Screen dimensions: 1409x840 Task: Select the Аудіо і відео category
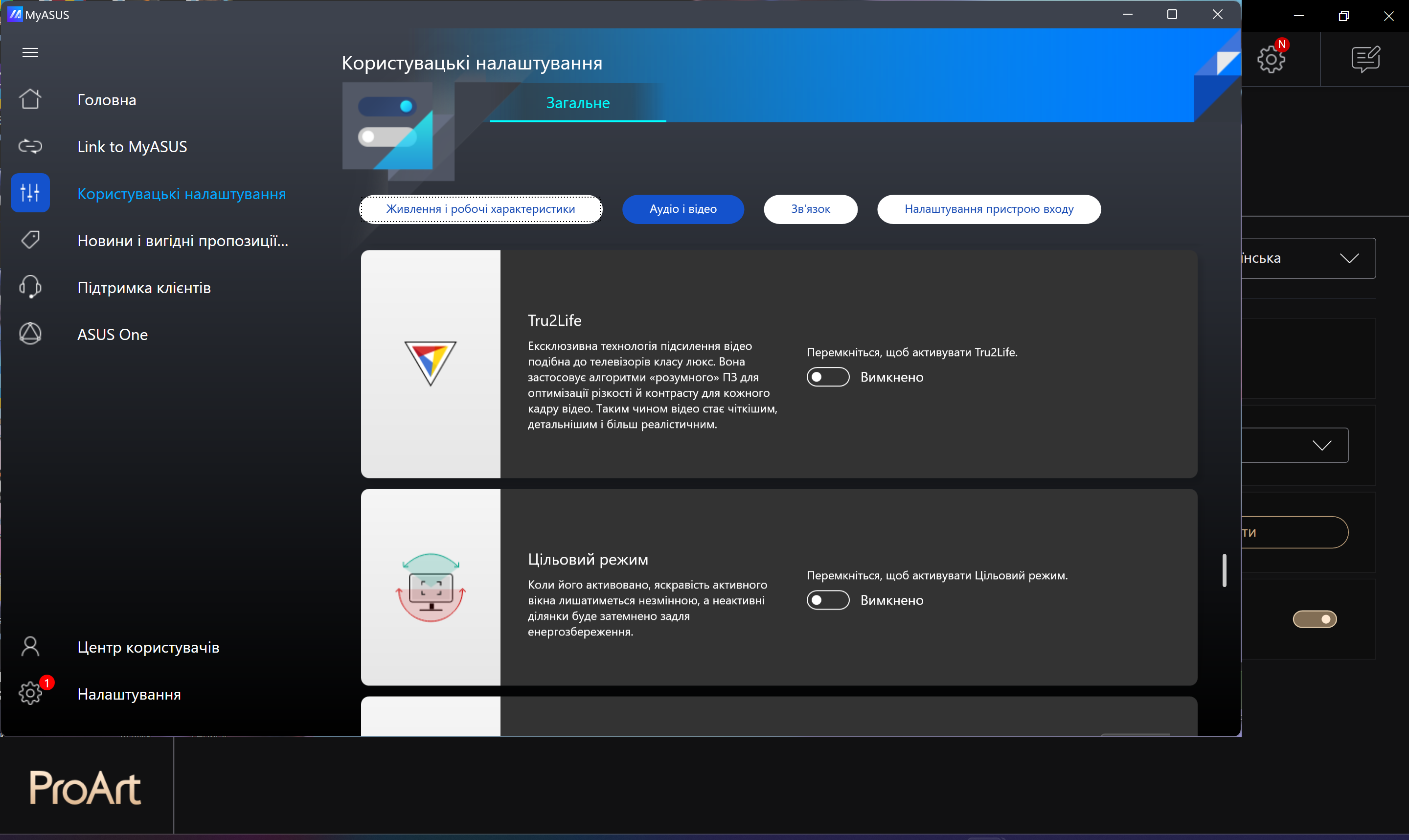683,209
